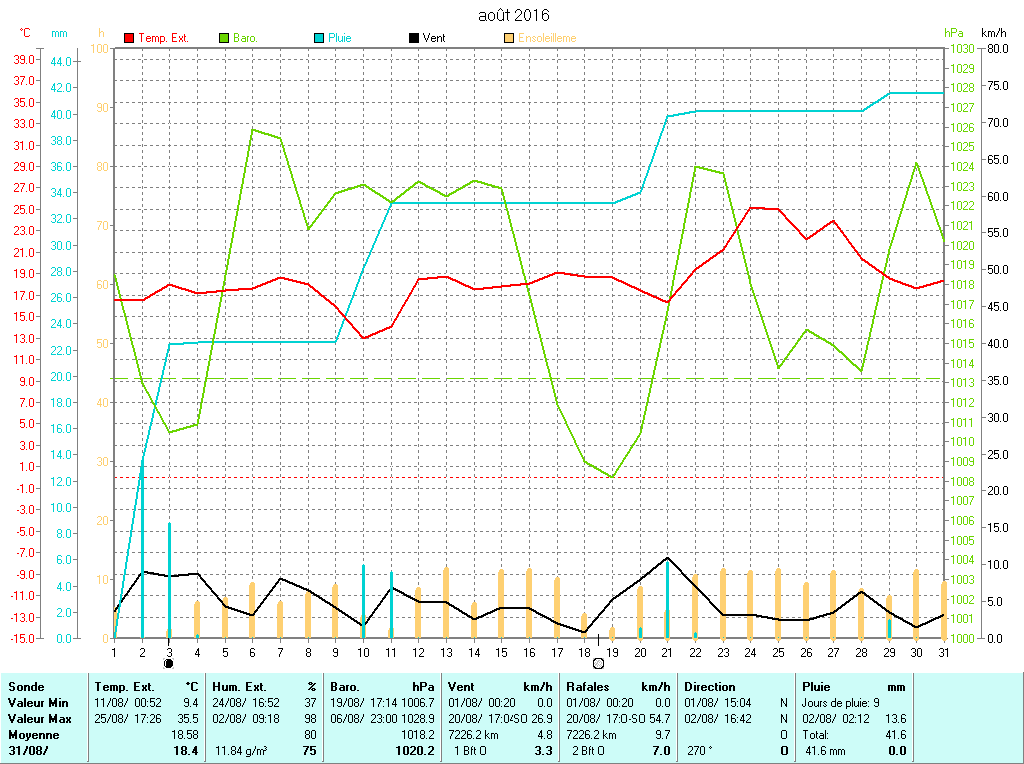Click the green Baro. legend square
This screenshot has width=1024, height=764.
click(224, 39)
